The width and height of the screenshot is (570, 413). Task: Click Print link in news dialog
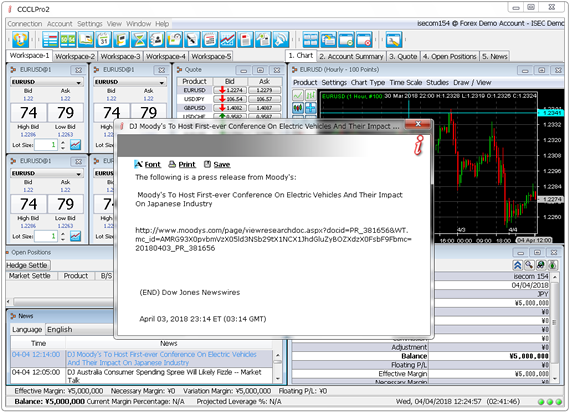182,165
